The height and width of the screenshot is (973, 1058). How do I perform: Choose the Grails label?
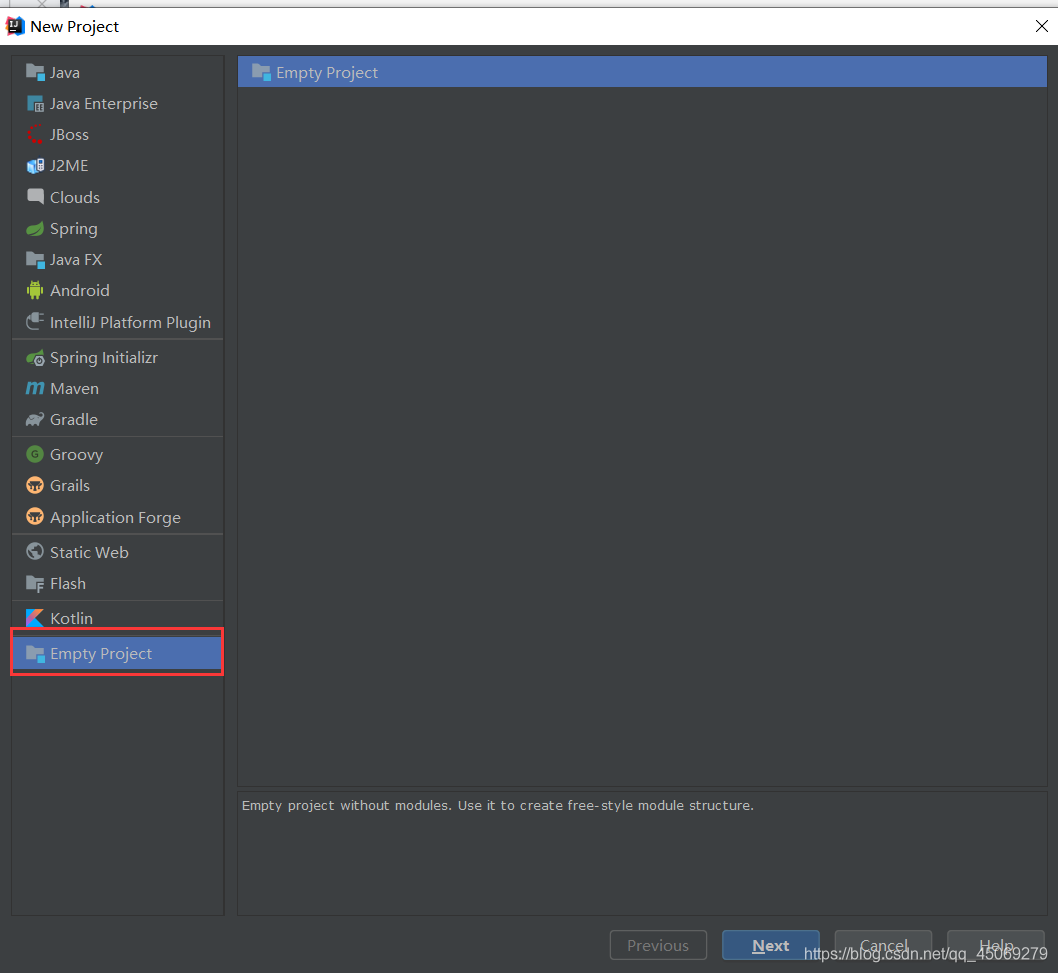point(69,485)
